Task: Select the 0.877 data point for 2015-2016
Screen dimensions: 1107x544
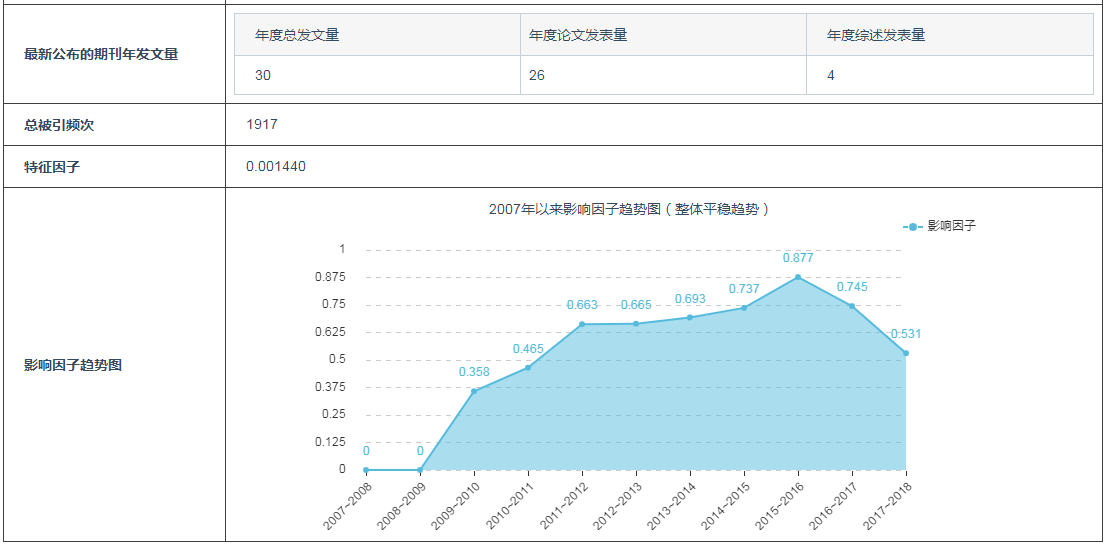Action: 798,277
